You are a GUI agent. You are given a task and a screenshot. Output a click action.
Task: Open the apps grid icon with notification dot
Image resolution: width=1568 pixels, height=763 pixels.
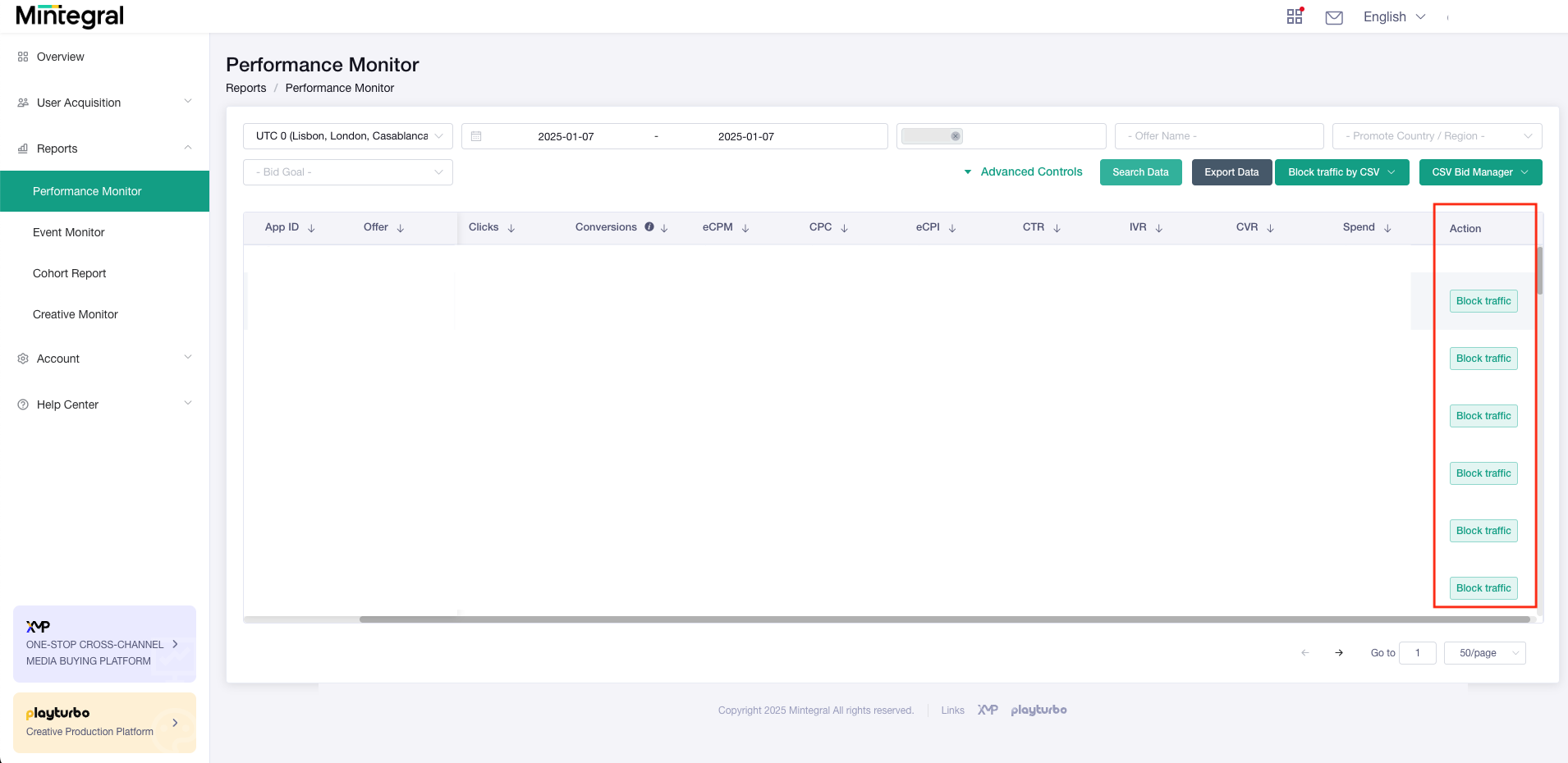tap(1294, 16)
